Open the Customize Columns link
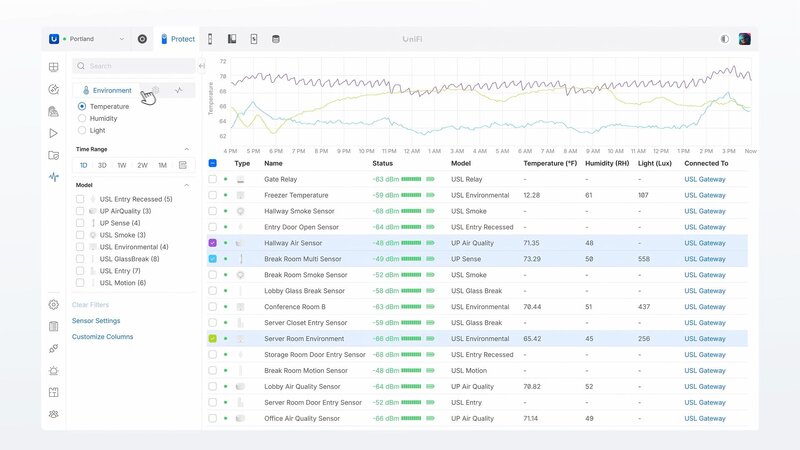This screenshot has height=450, width=800. click(103, 337)
